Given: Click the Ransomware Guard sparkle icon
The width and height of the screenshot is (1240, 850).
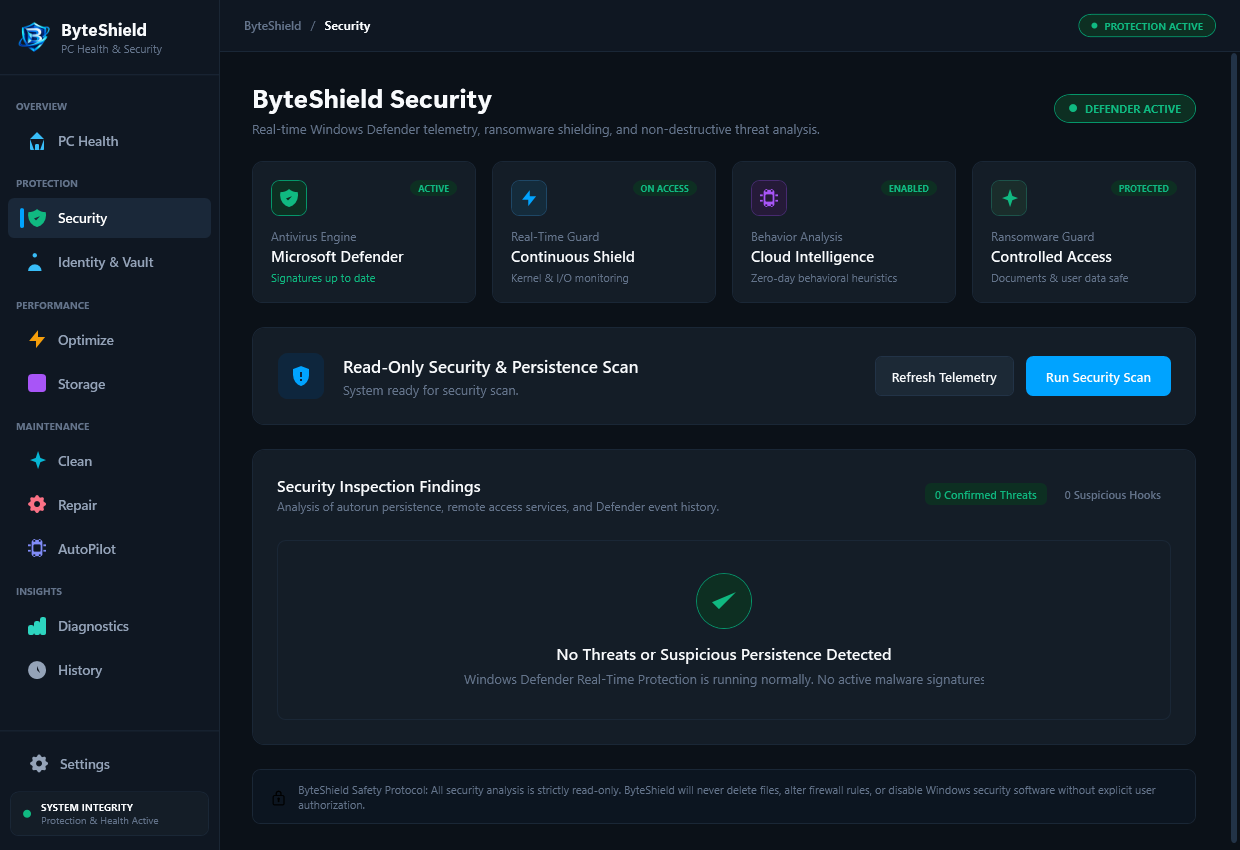Looking at the screenshot, I should pos(1009,198).
